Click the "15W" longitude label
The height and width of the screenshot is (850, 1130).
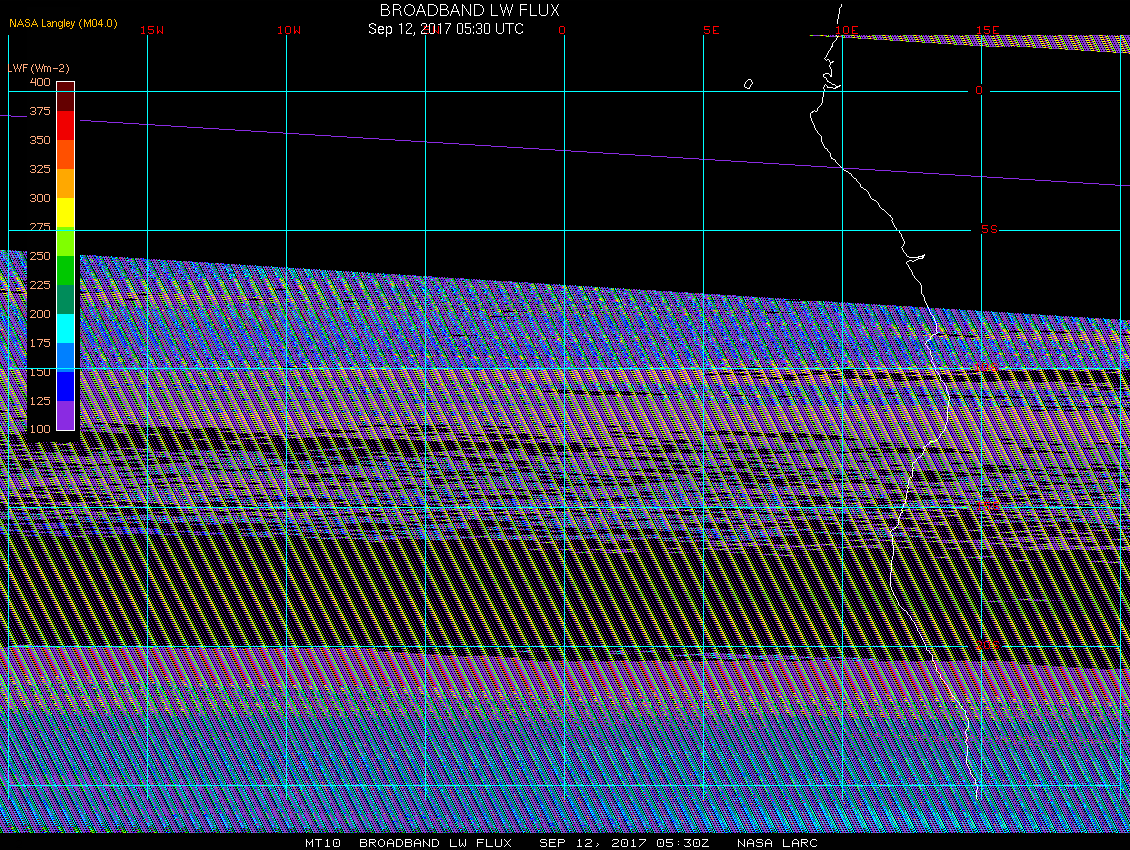(152, 30)
